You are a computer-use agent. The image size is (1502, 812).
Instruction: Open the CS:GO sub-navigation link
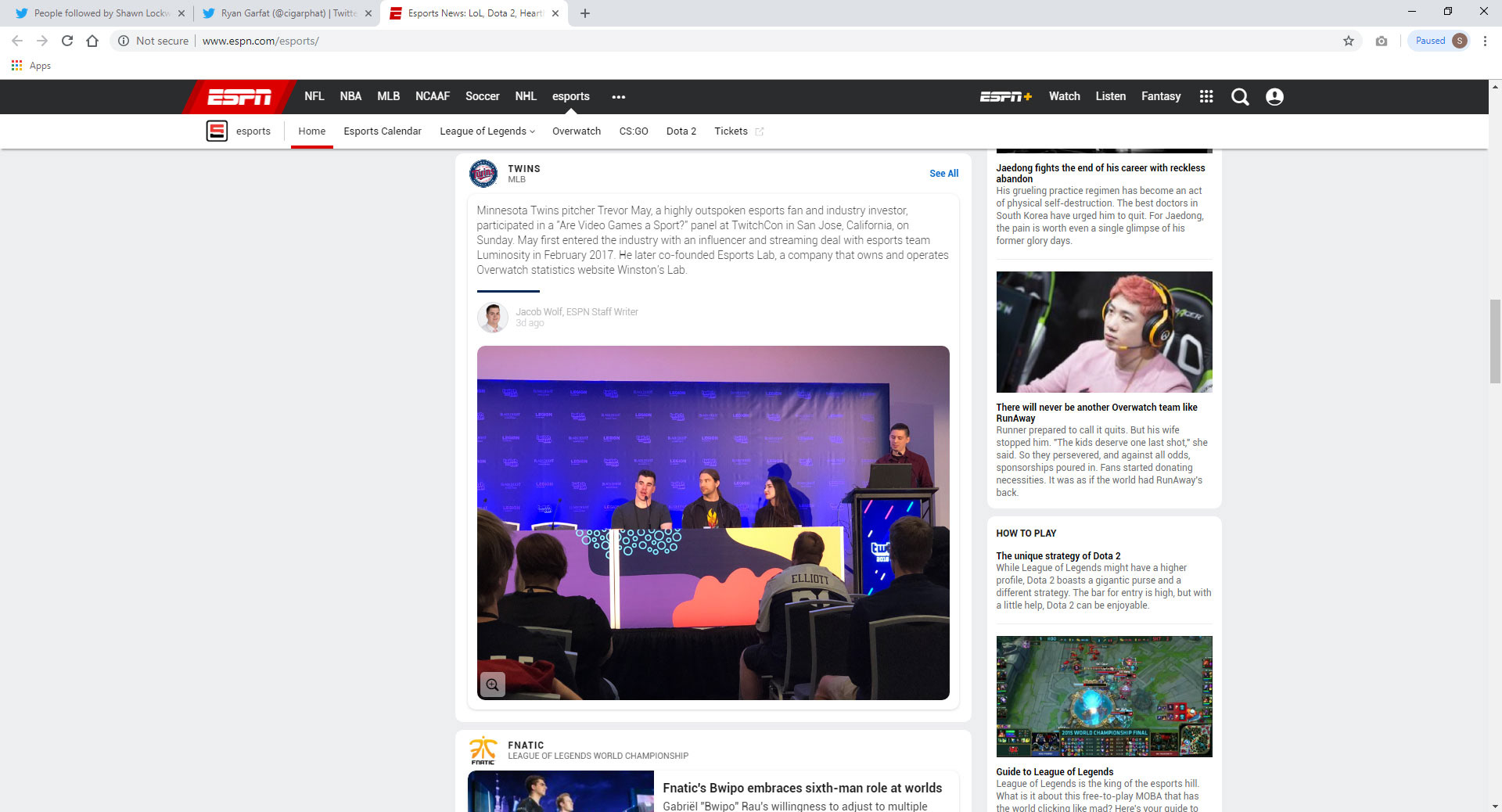pyautogui.click(x=634, y=131)
